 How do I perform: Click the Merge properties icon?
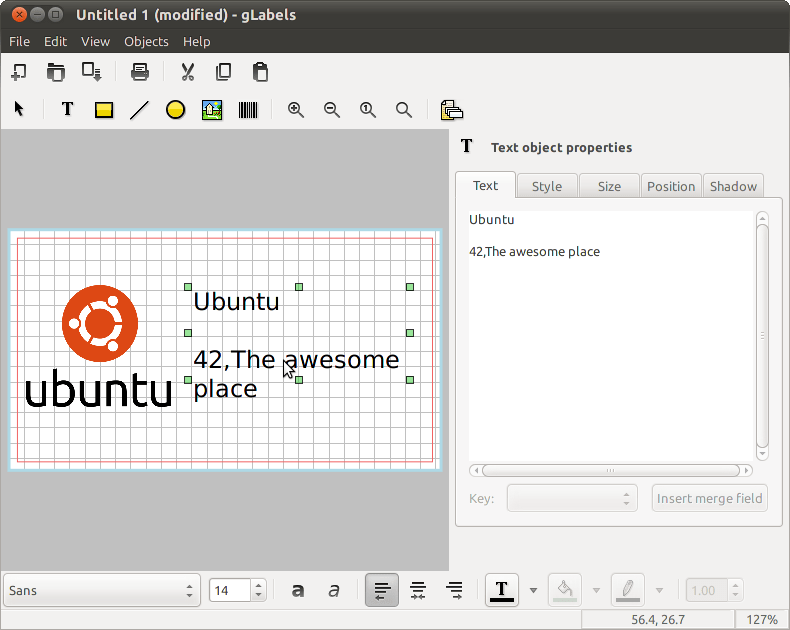[451, 110]
